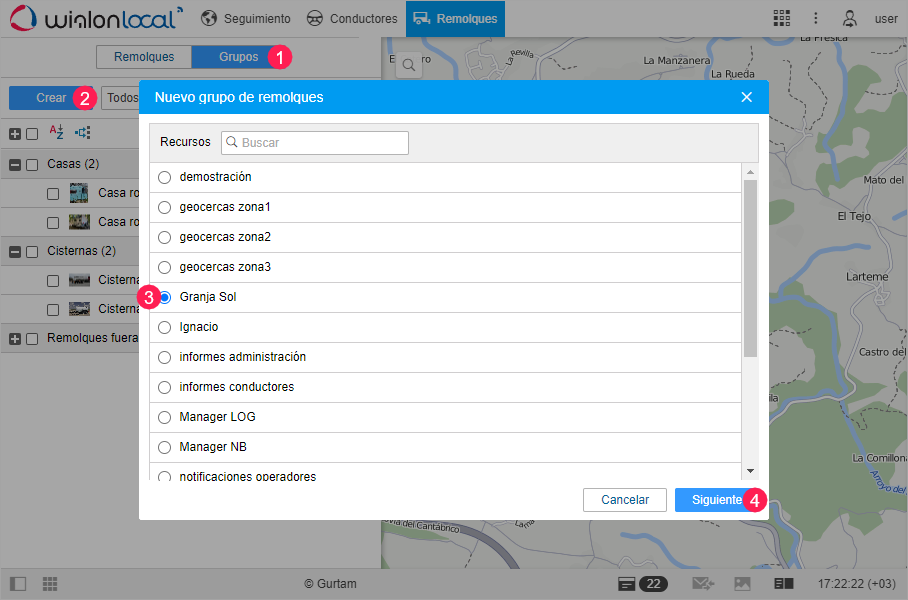Screen dimensions: 908x600
Task: Check the select-all checkbox in list header
Action: click(x=32, y=134)
